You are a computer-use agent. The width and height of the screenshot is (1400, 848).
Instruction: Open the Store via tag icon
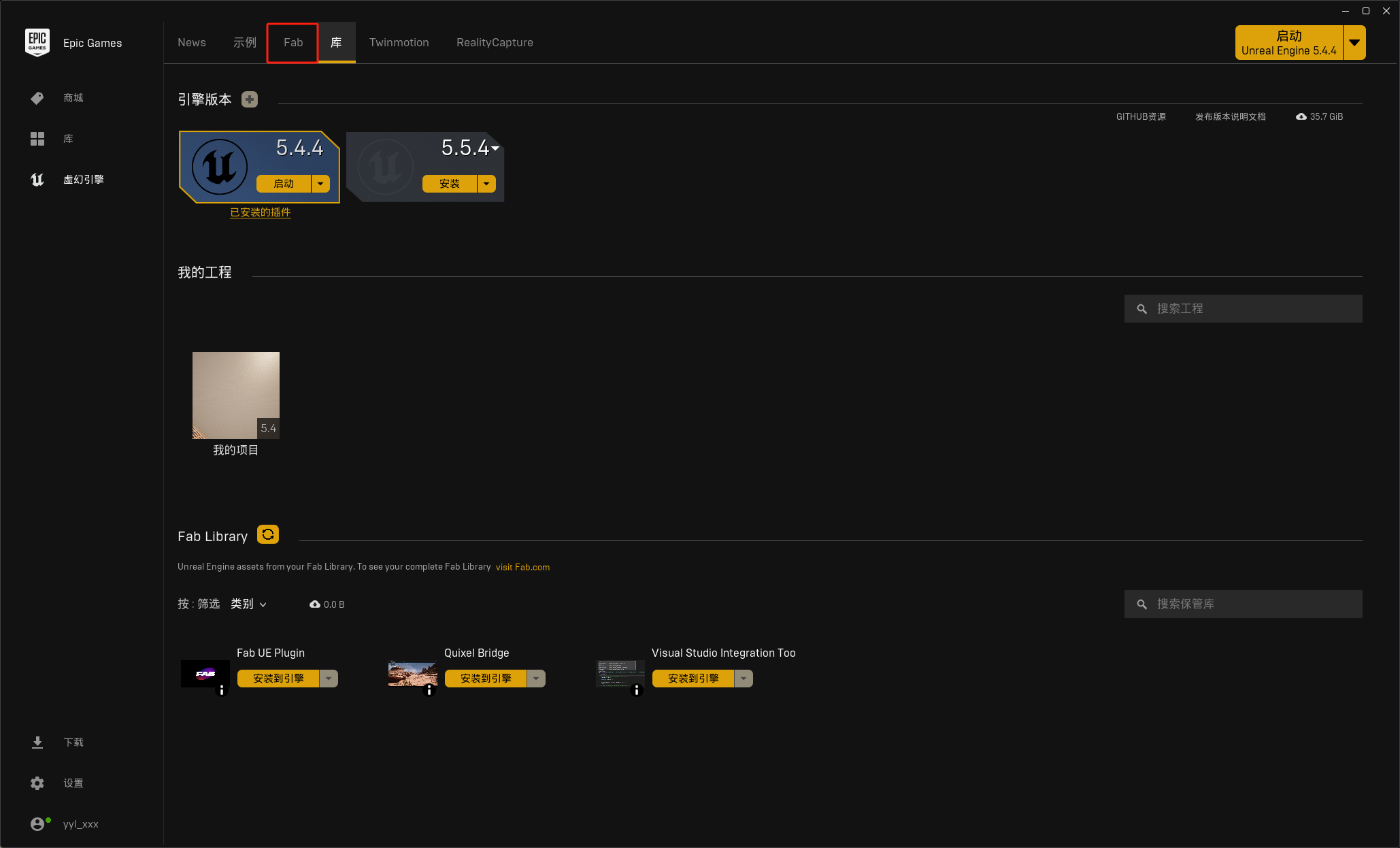pos(37,98)
